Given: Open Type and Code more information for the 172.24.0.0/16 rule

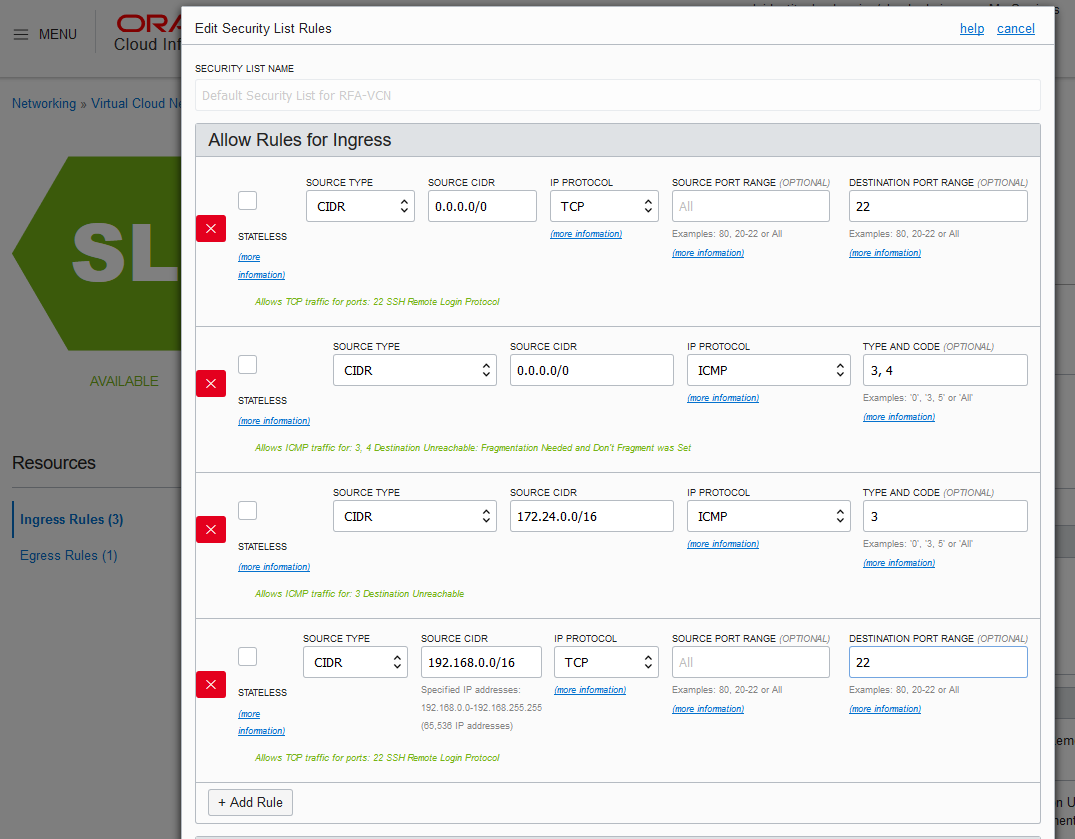Looking at the screenshot, I should 899,563.
